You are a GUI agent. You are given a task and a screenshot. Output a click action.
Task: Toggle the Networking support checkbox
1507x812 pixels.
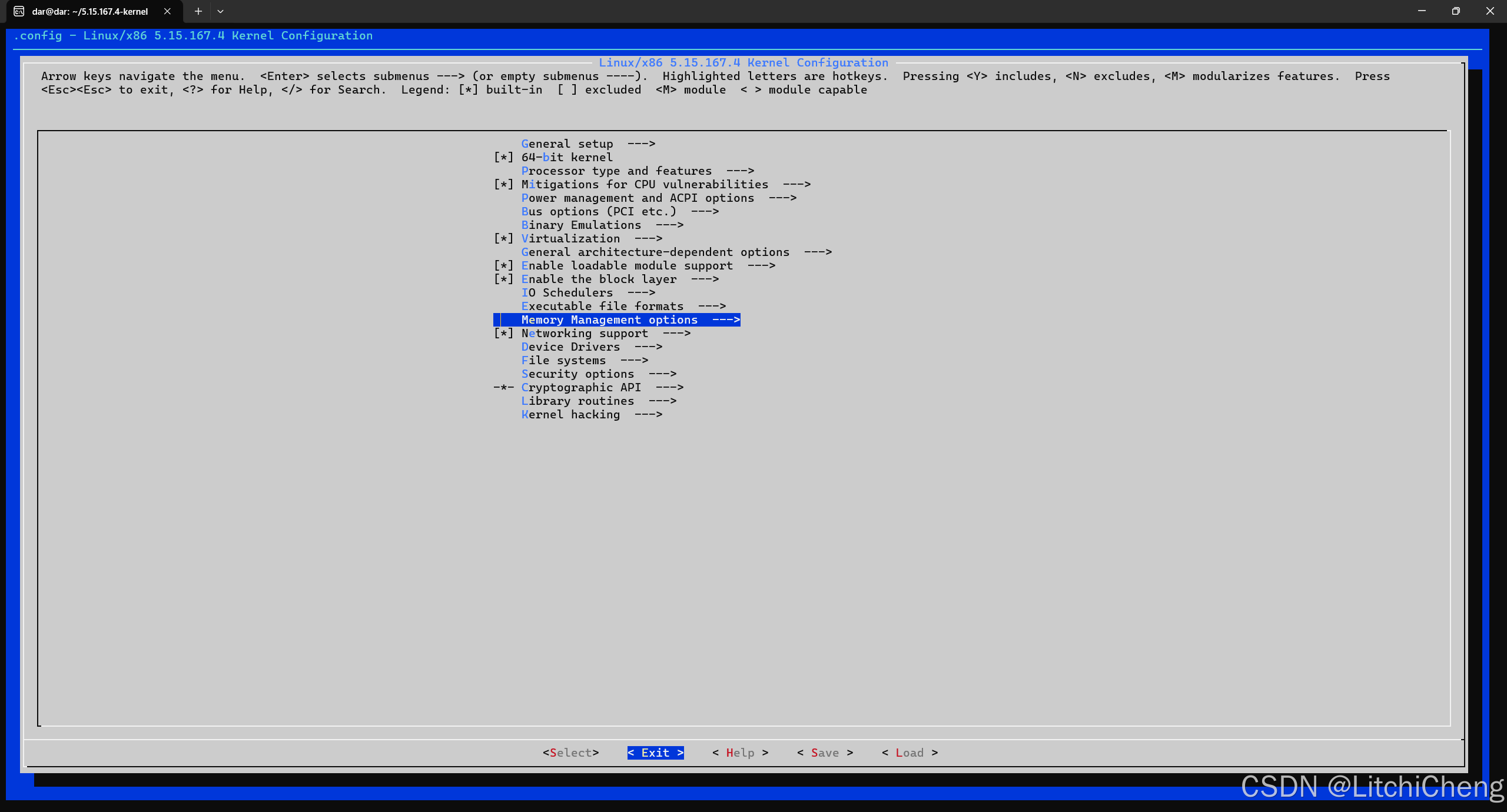click(x=503, y=333)
